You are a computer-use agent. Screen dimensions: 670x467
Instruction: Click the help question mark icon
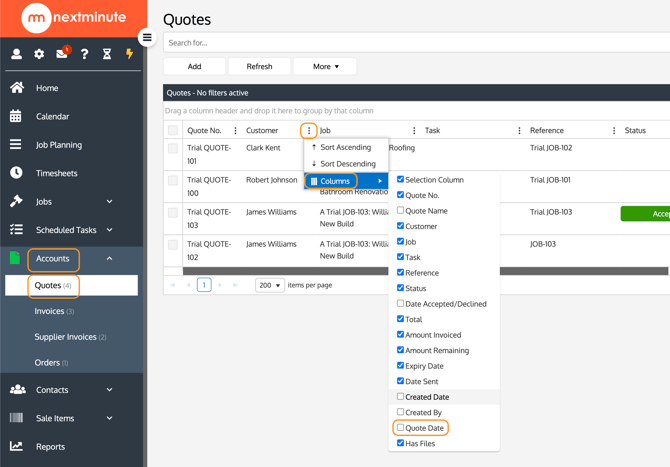tap(84, 54)
